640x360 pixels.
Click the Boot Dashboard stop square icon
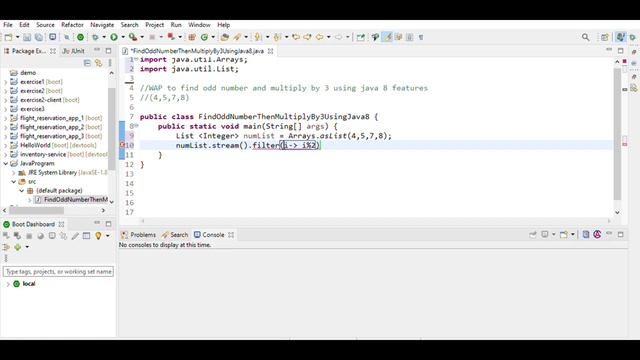[29, 236]
